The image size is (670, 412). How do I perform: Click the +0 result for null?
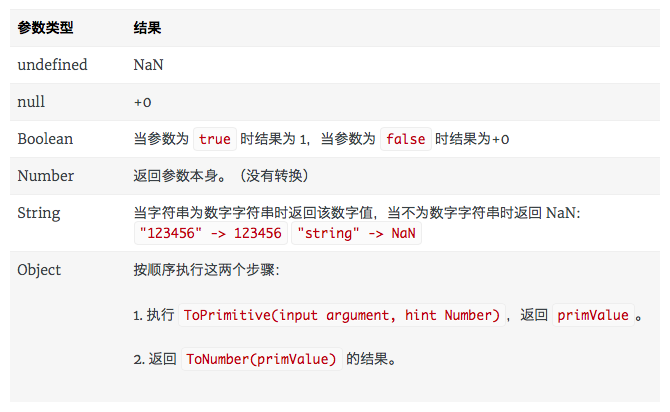[x=142, y=103]
